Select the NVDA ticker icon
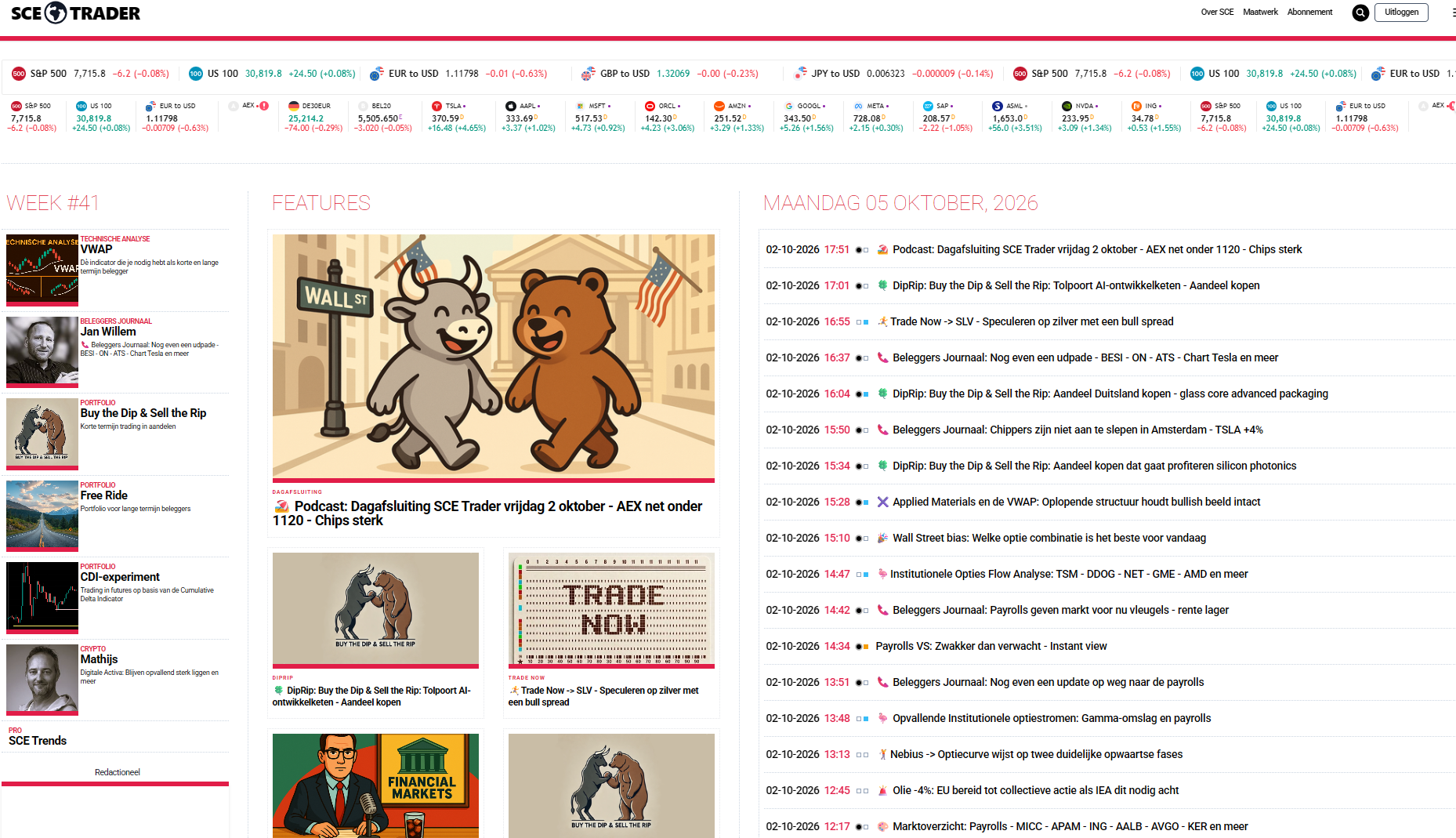Image resolution: width=1456 pixels, height=838 pixels. pyautogui.click(x=1067, y=106)
